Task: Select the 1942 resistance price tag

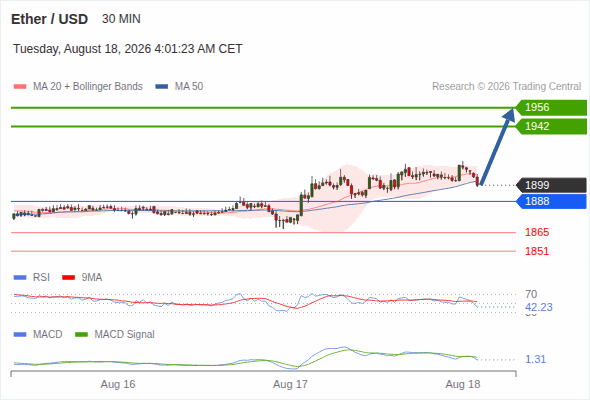Action: pos(551,126)
